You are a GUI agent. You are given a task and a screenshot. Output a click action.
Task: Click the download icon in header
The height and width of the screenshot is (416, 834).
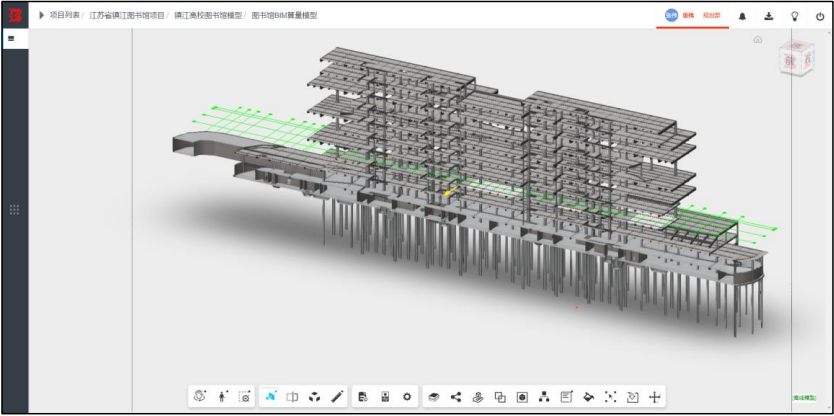point(769,16)
